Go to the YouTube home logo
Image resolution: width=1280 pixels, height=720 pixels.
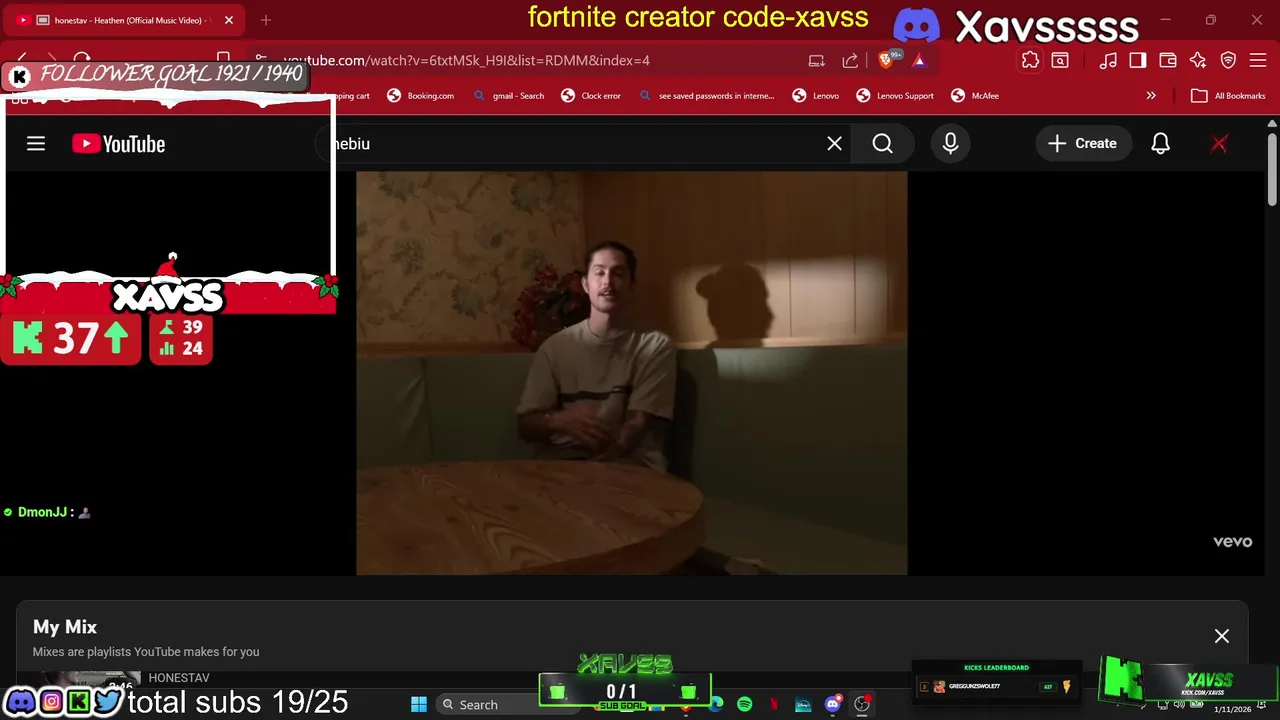pyautogui.click(x=118, y=144)
